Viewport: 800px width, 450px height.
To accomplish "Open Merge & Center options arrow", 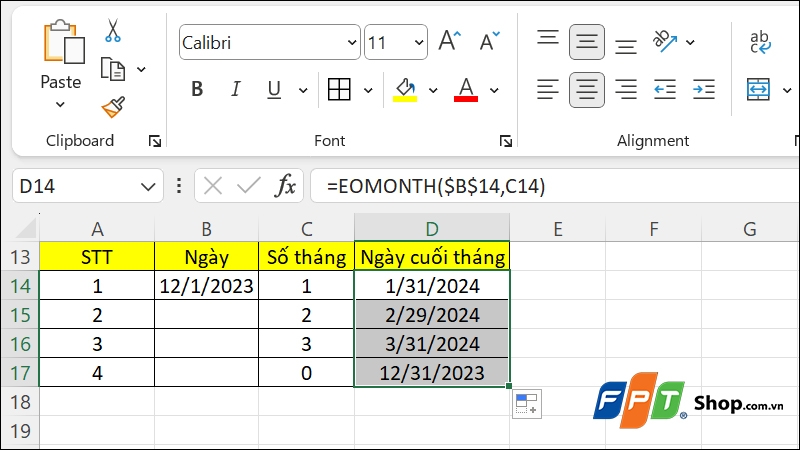I will [x=786, y=91].
